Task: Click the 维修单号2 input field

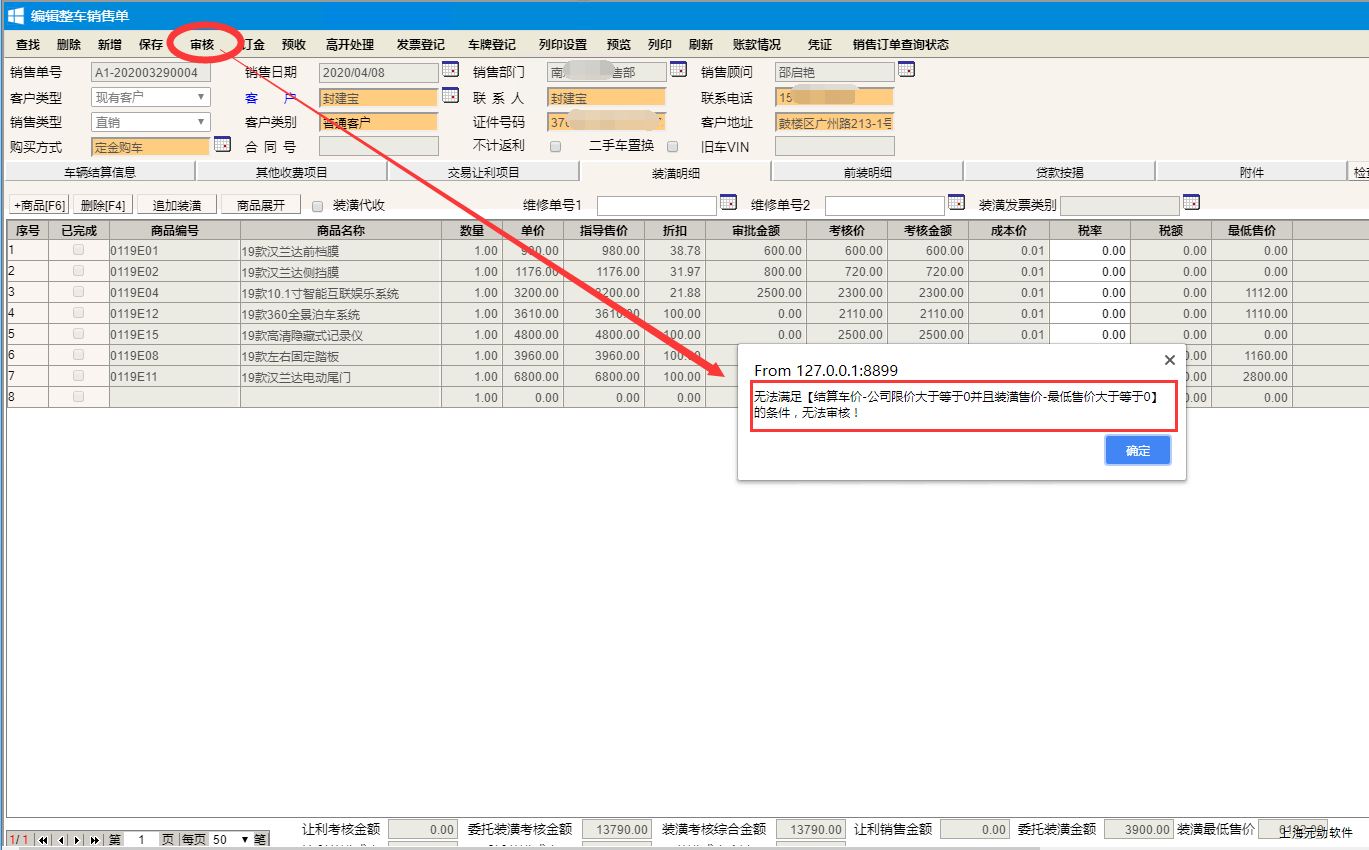Action: click(884, 205)
